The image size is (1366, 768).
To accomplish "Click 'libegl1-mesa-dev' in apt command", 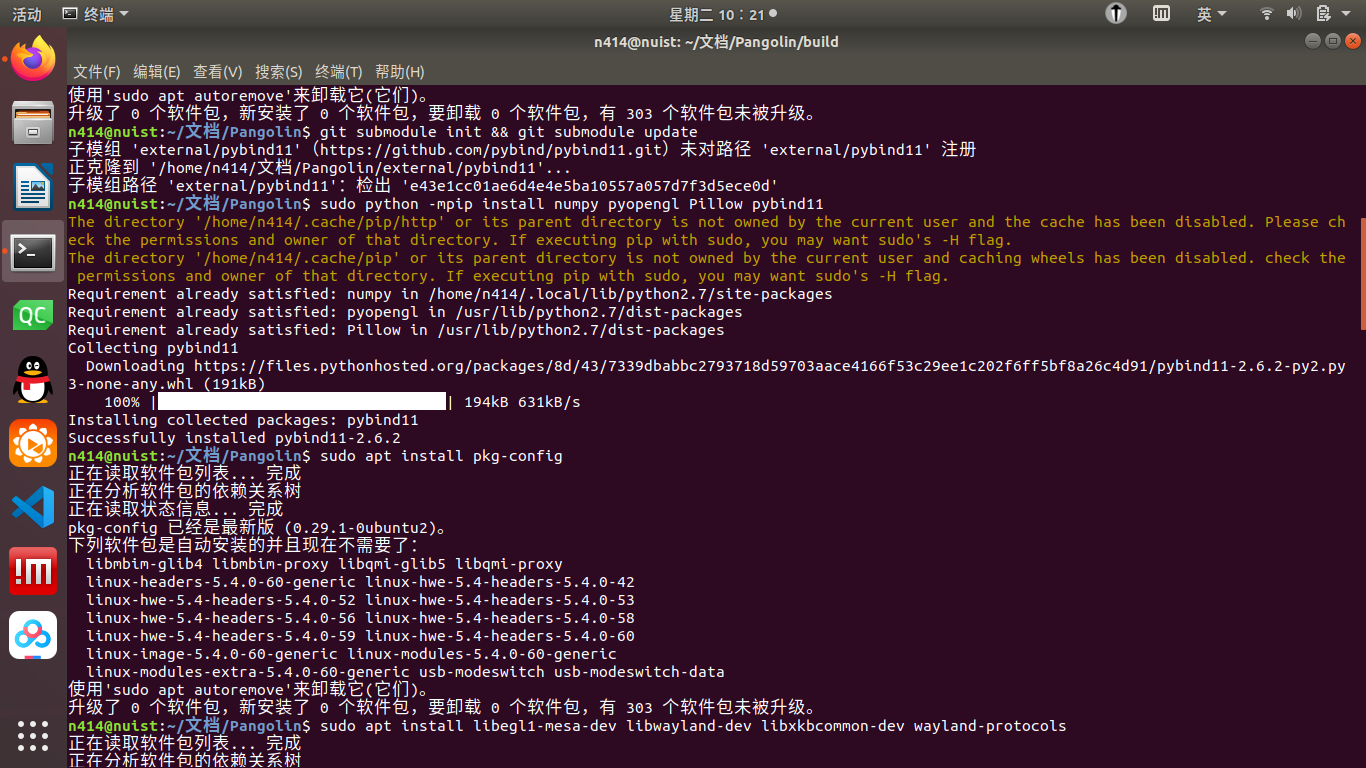I will click(545, 726).
